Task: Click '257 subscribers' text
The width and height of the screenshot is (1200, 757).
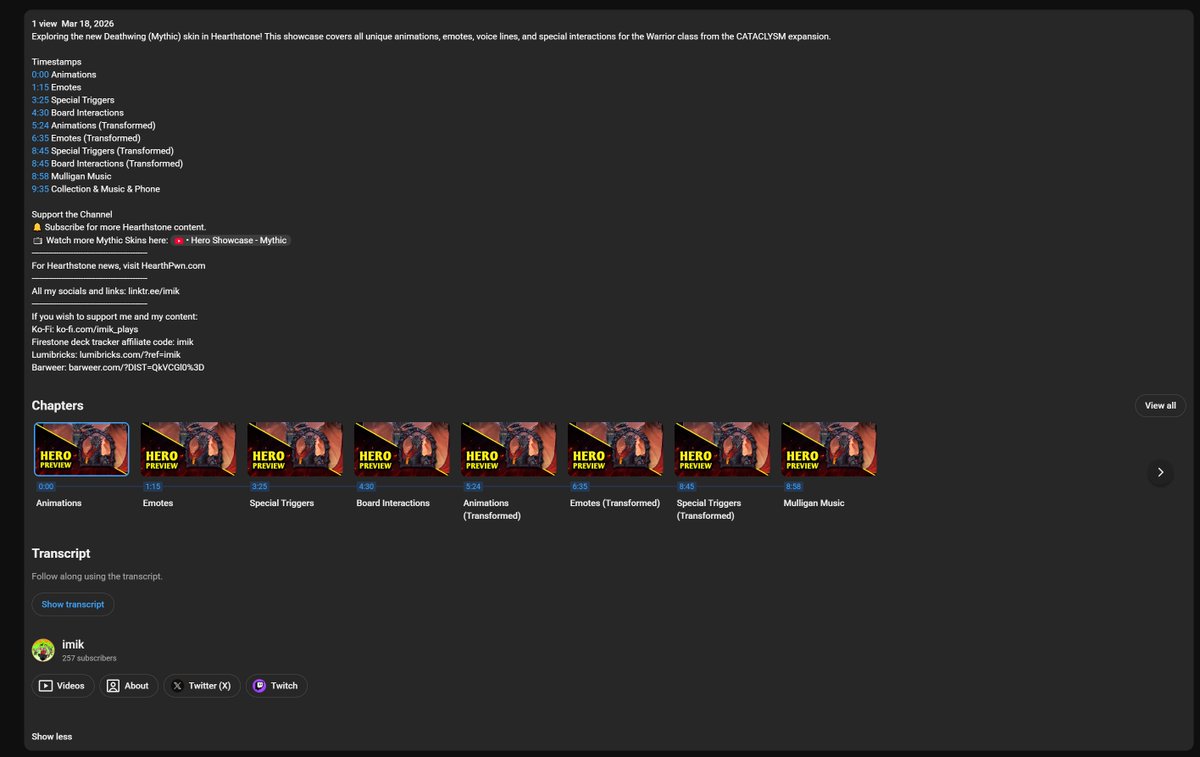Action: pyautogui.click(x=89, y=658)
